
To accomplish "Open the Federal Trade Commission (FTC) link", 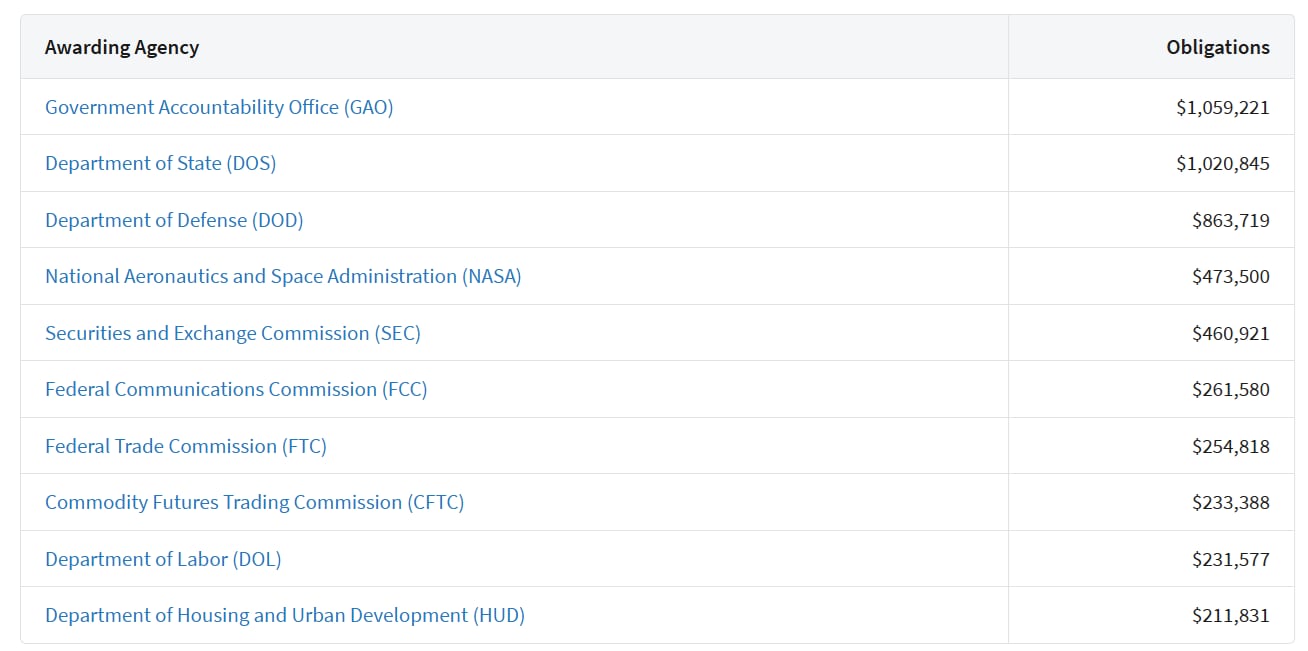I will point(186,446).
